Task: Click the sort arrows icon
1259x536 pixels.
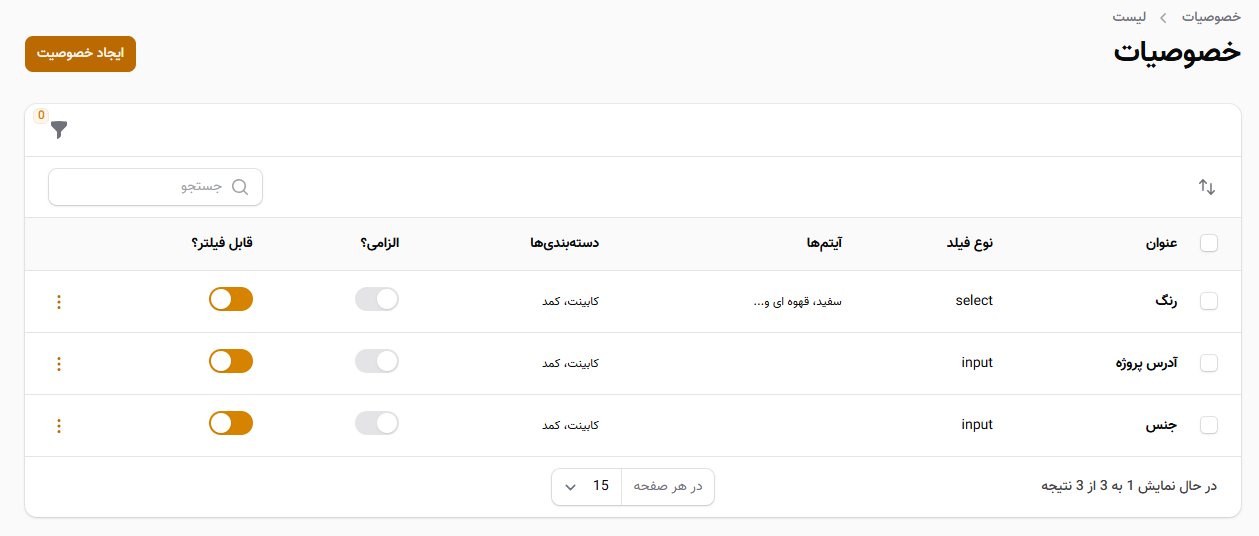Action: point(1207,187)
